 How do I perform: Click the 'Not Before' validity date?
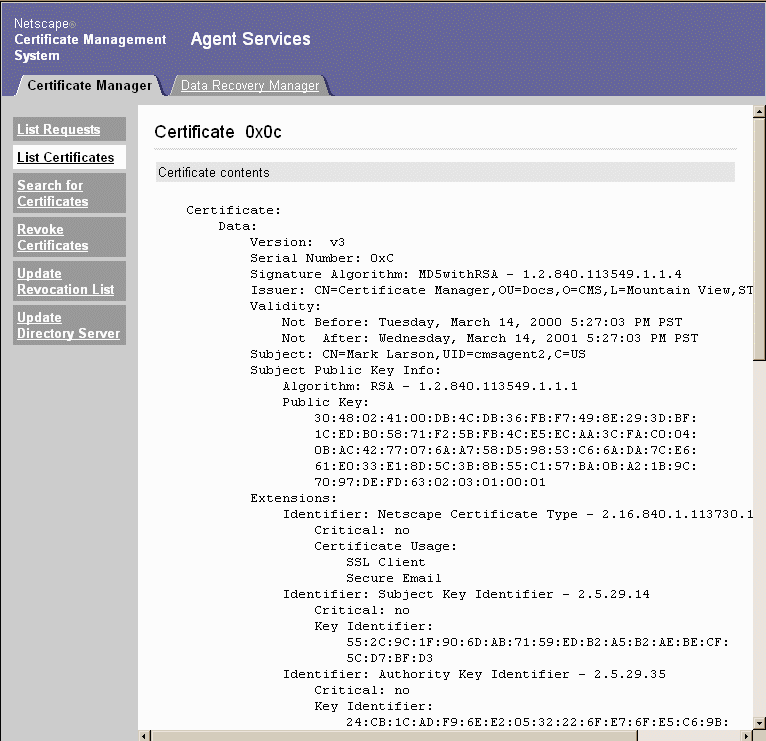[482, 322]
